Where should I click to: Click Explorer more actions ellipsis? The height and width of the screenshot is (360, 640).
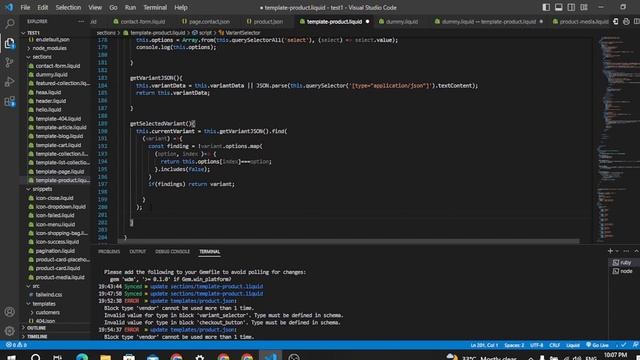coord(81,21)
